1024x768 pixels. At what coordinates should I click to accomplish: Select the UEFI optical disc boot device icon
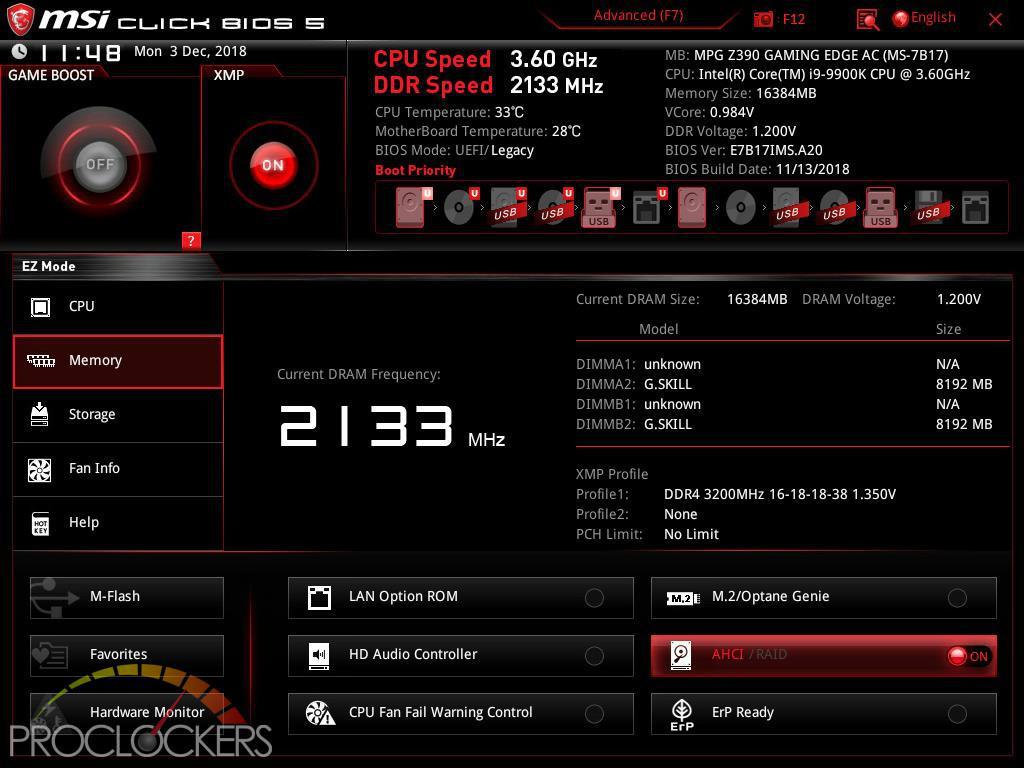click(x=460, y=207)
